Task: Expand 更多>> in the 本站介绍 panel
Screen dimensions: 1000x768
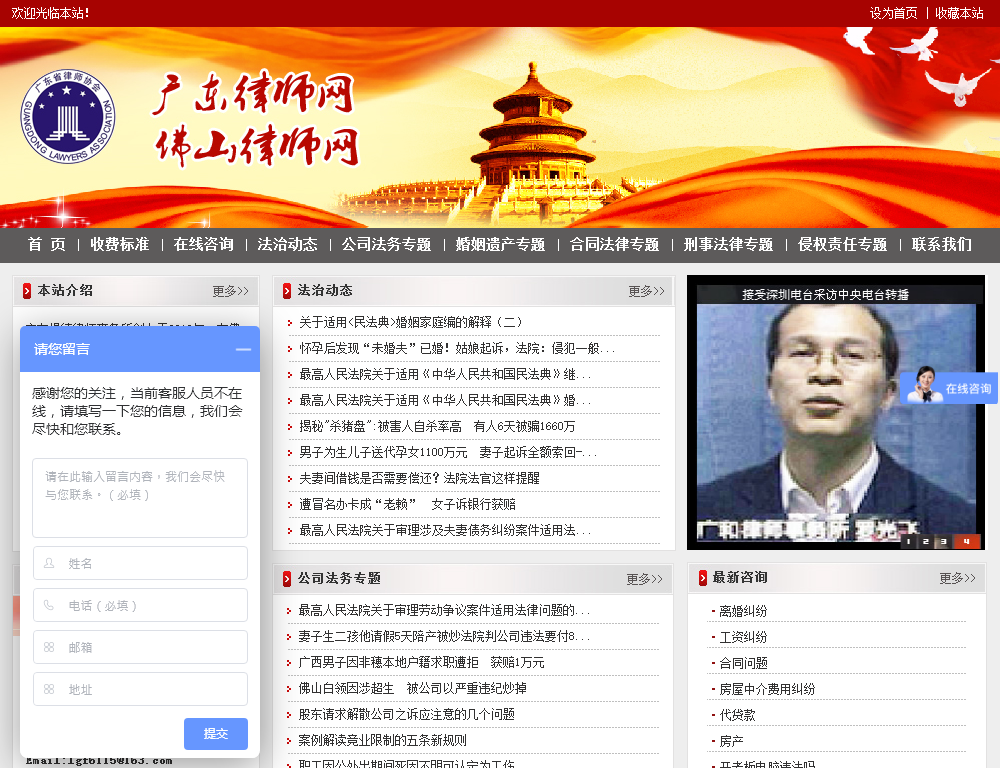Action: (230, 292)
